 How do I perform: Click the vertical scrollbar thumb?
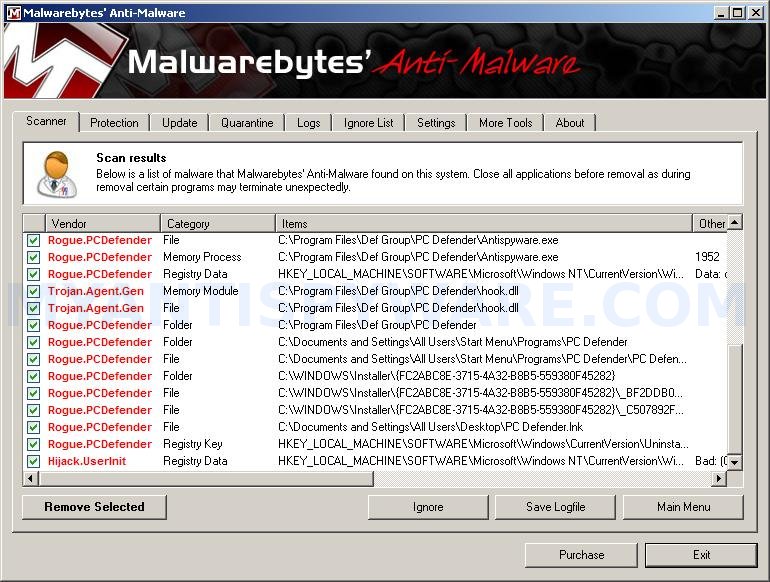735,398
